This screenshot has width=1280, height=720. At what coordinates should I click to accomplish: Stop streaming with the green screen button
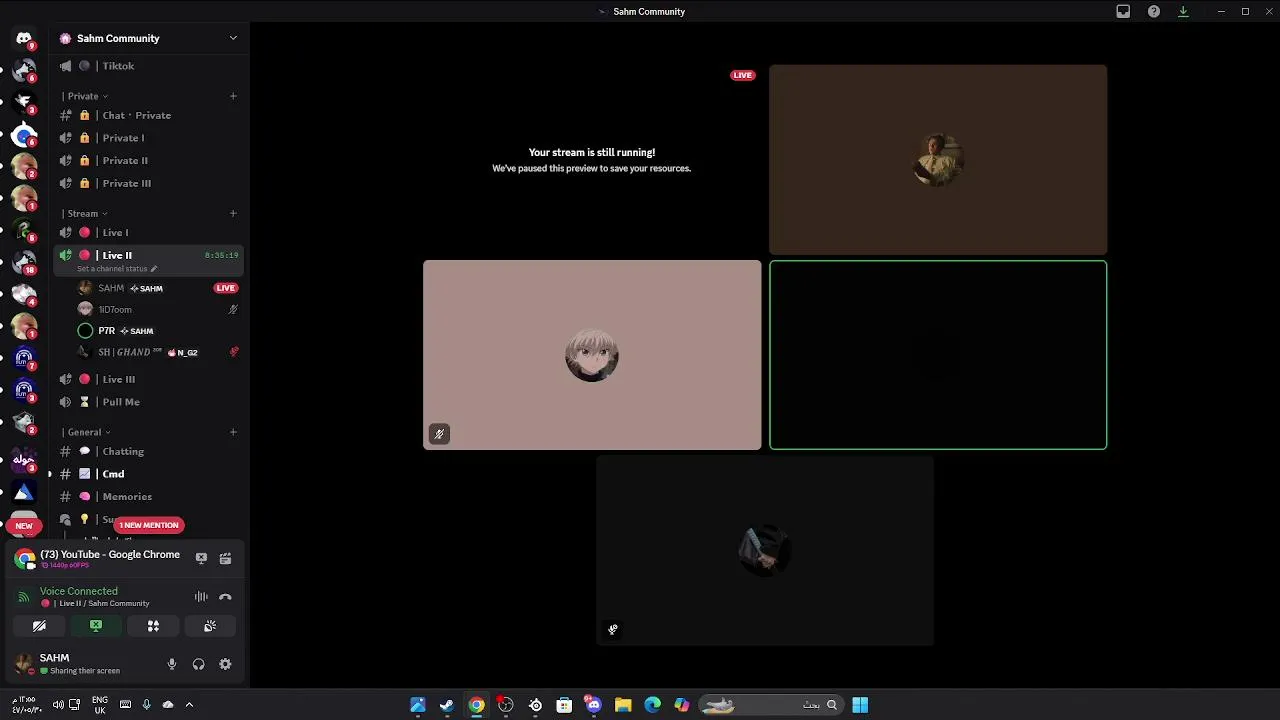(96, 626)
